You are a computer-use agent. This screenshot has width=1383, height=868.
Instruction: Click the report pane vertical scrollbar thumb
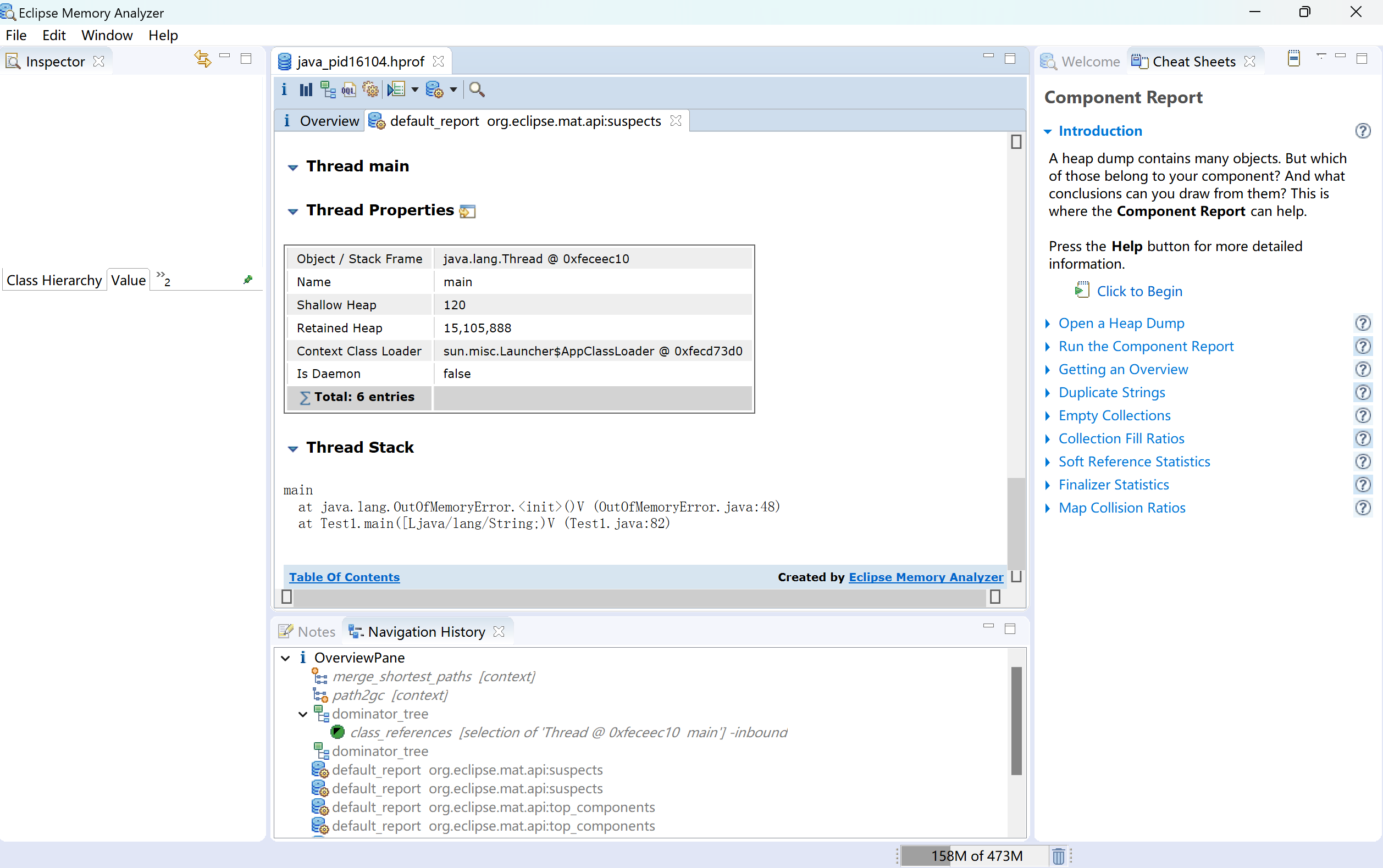tap(1016, 523)
